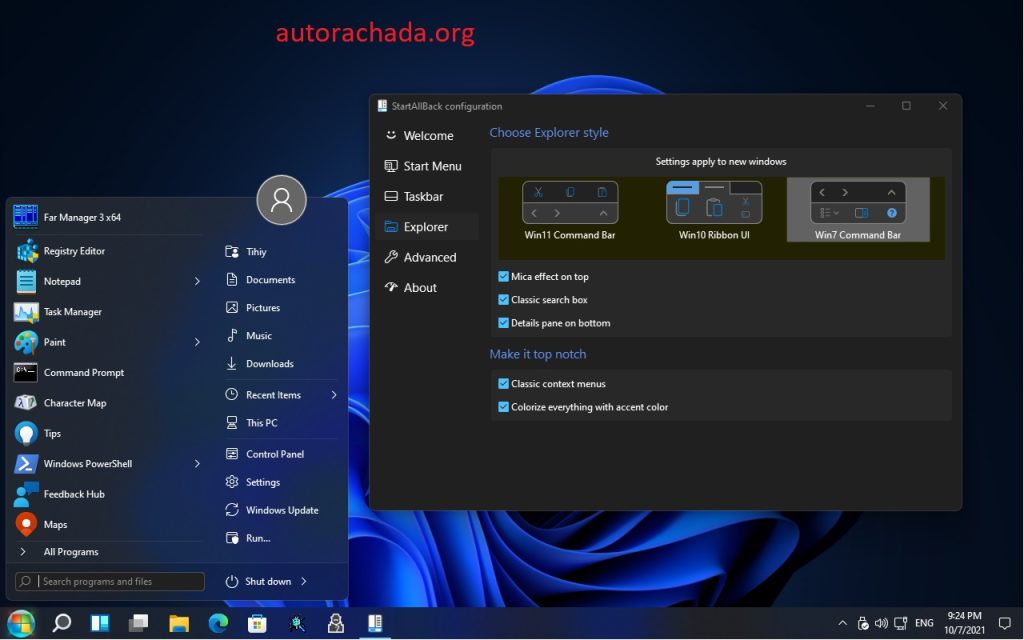
Task: Open File Explorer from the taskbar
Action: 179,624
